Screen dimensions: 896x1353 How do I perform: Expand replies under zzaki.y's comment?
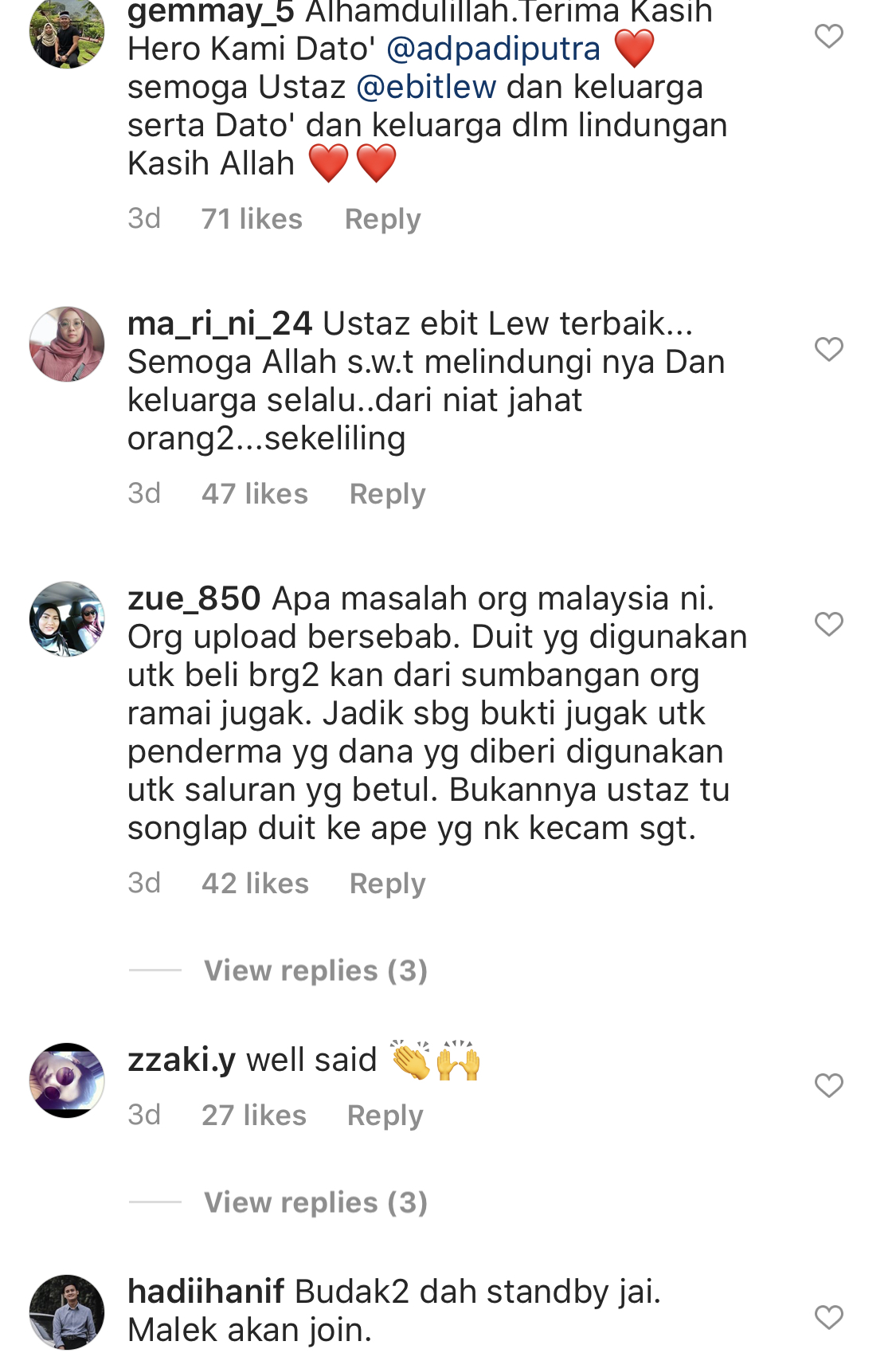315,1202
